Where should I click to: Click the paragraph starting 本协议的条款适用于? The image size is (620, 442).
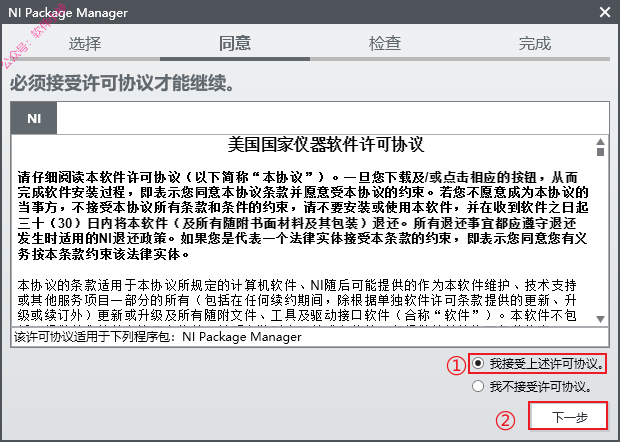297,300
